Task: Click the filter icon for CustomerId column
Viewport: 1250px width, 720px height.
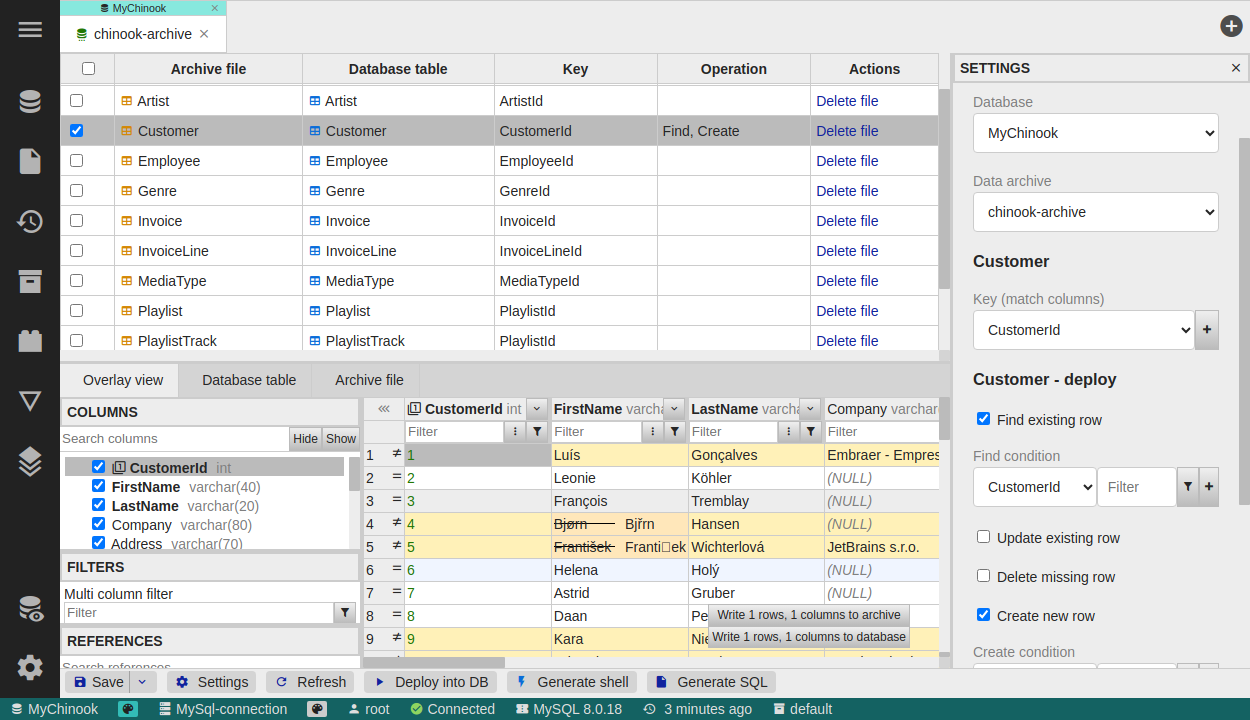Action: 537,432
